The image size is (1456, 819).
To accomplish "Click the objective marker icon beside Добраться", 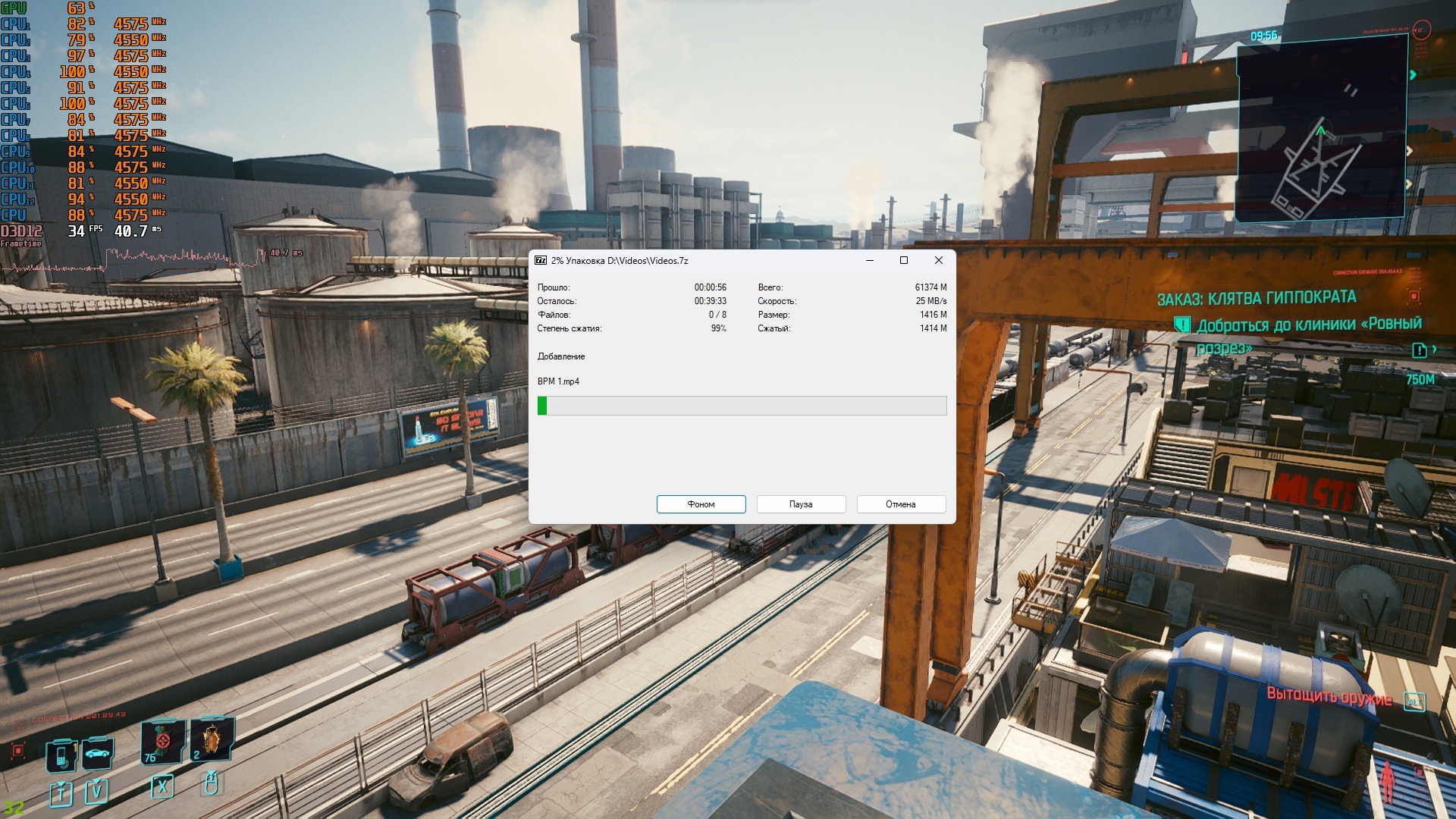I will coord(1182,325).
